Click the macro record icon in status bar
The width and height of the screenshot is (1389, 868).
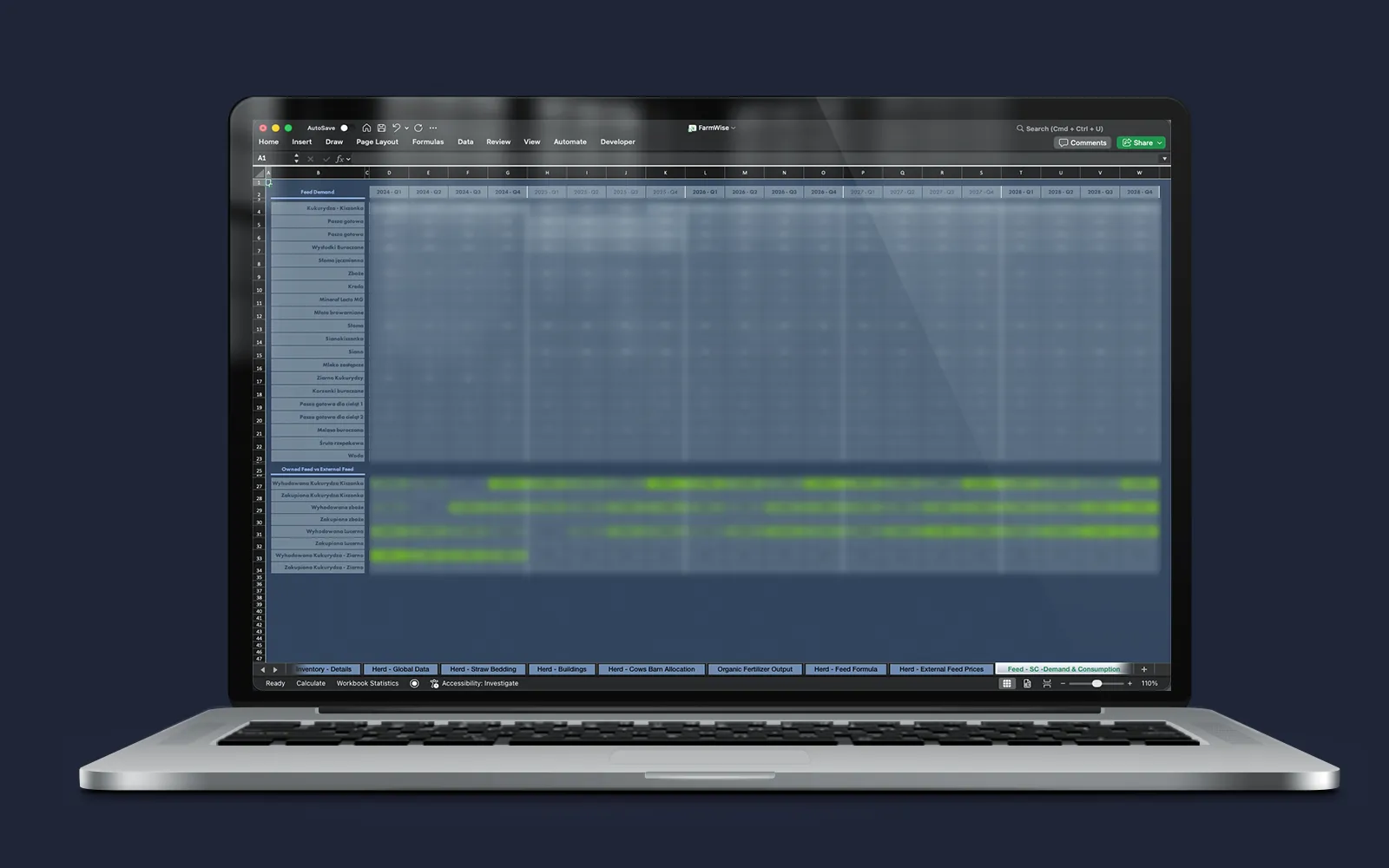414,683
